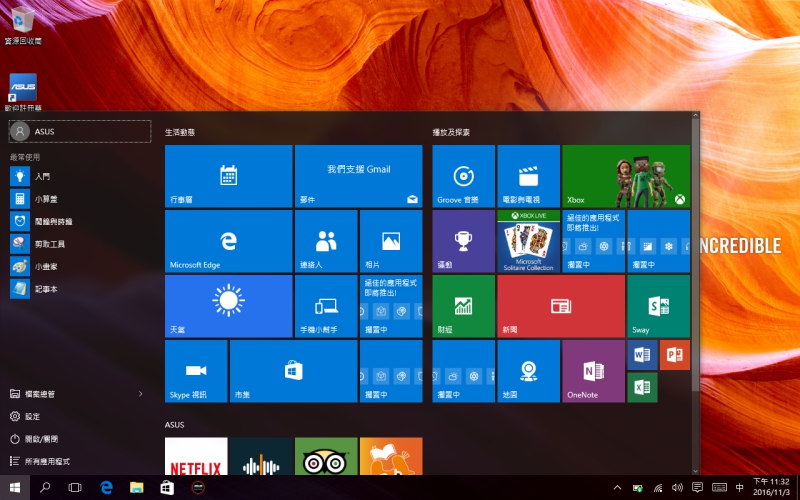Launch the 市集 Store tile
This screenshot has height=500, width=800.
[x=293, y=371]
